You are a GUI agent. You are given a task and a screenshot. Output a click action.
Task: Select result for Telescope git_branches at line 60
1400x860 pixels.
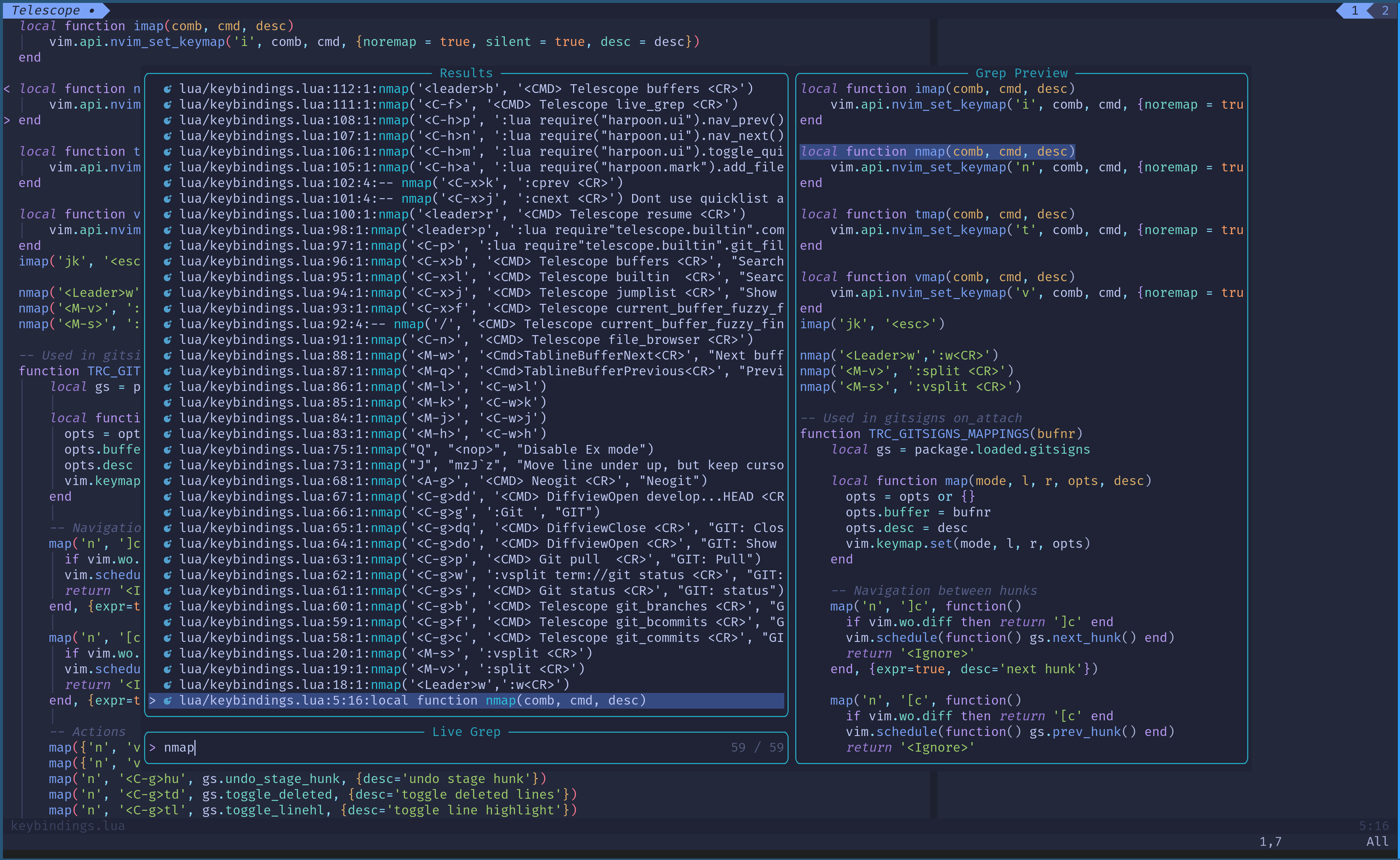point(467,607)
